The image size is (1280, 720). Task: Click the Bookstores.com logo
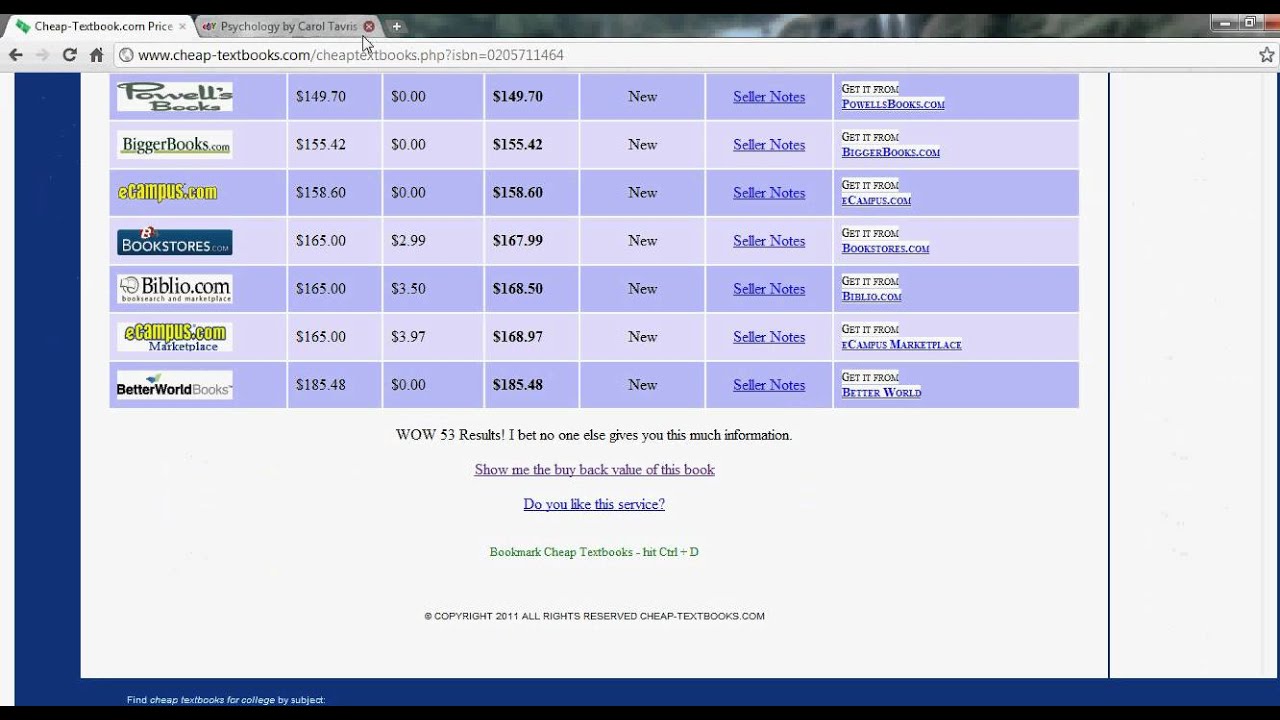pos(175,241)
